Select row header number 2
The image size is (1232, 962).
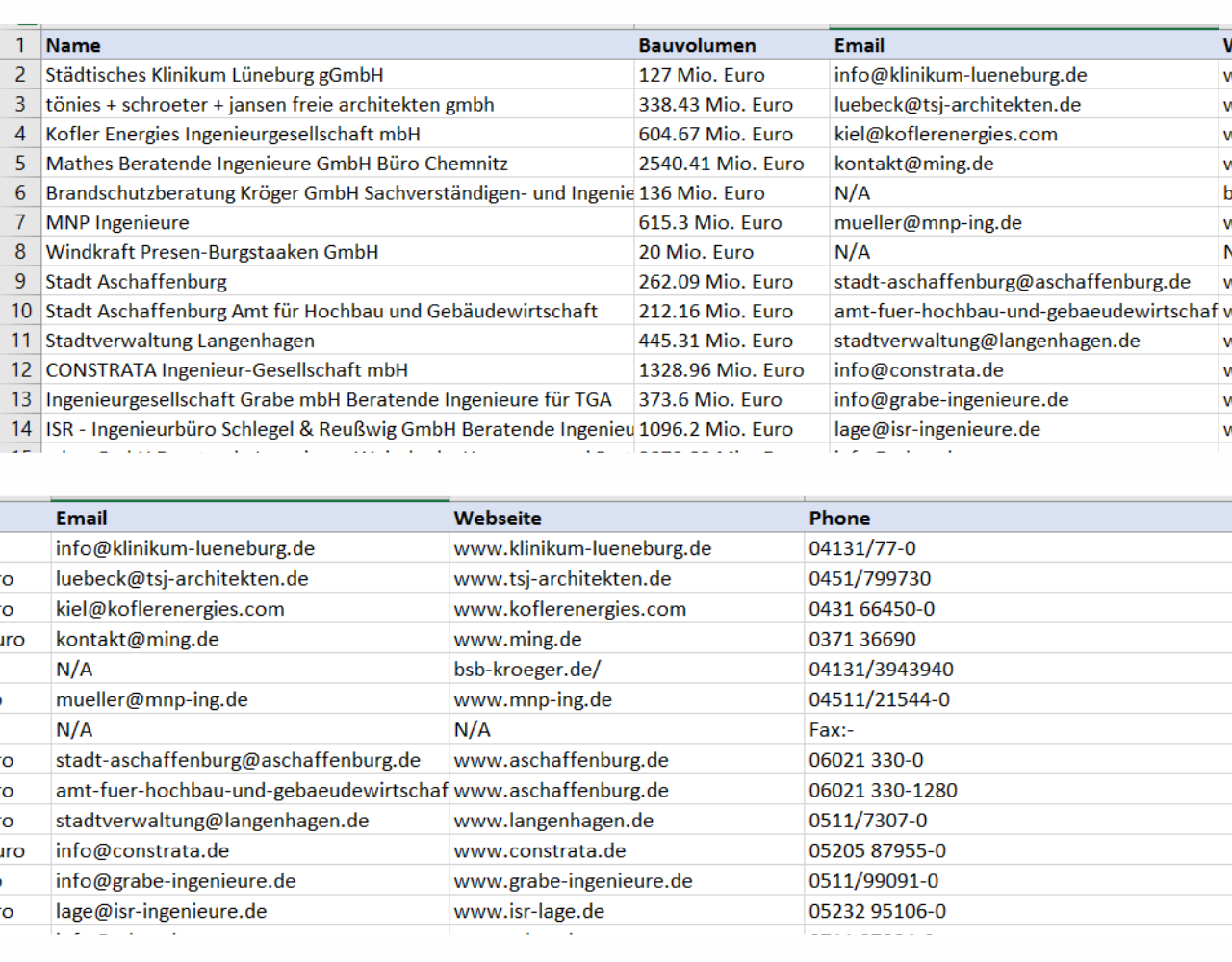(x=20, y=75)
